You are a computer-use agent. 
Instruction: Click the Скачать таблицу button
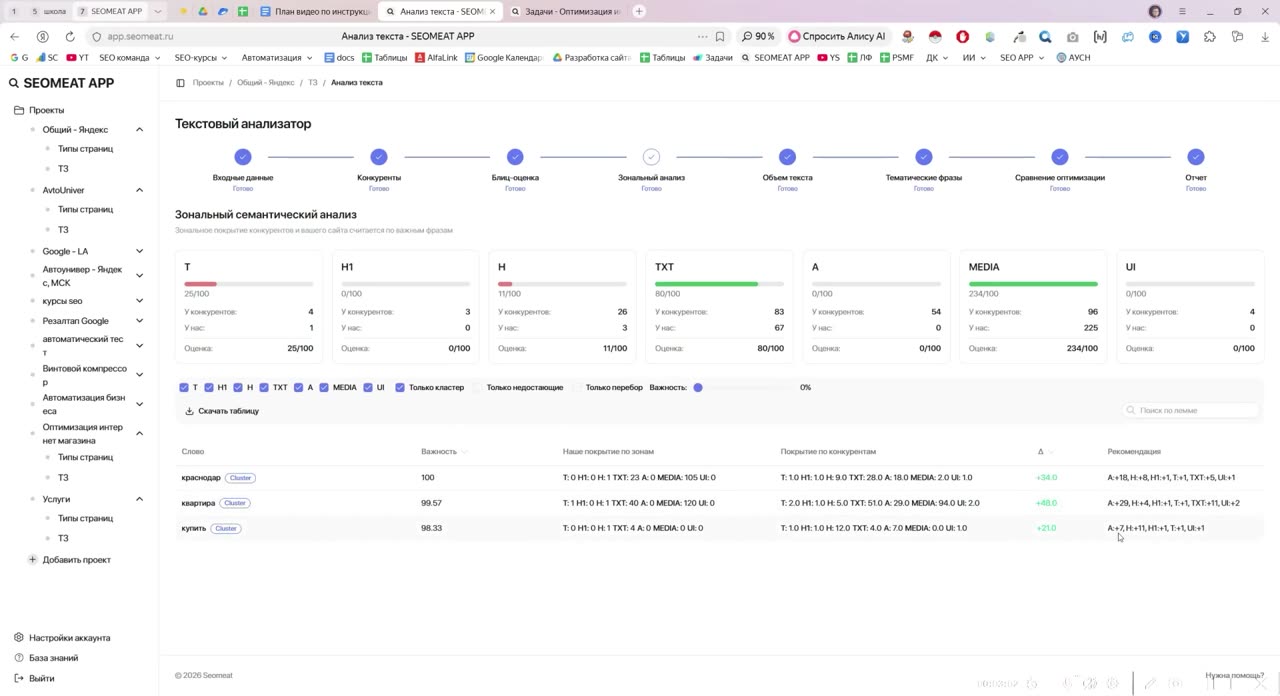(x=222, y=411)
